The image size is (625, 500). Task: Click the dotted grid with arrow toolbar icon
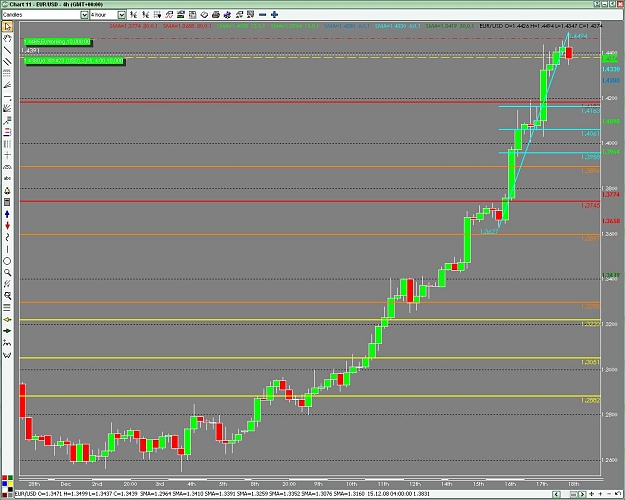pos(157,15)
